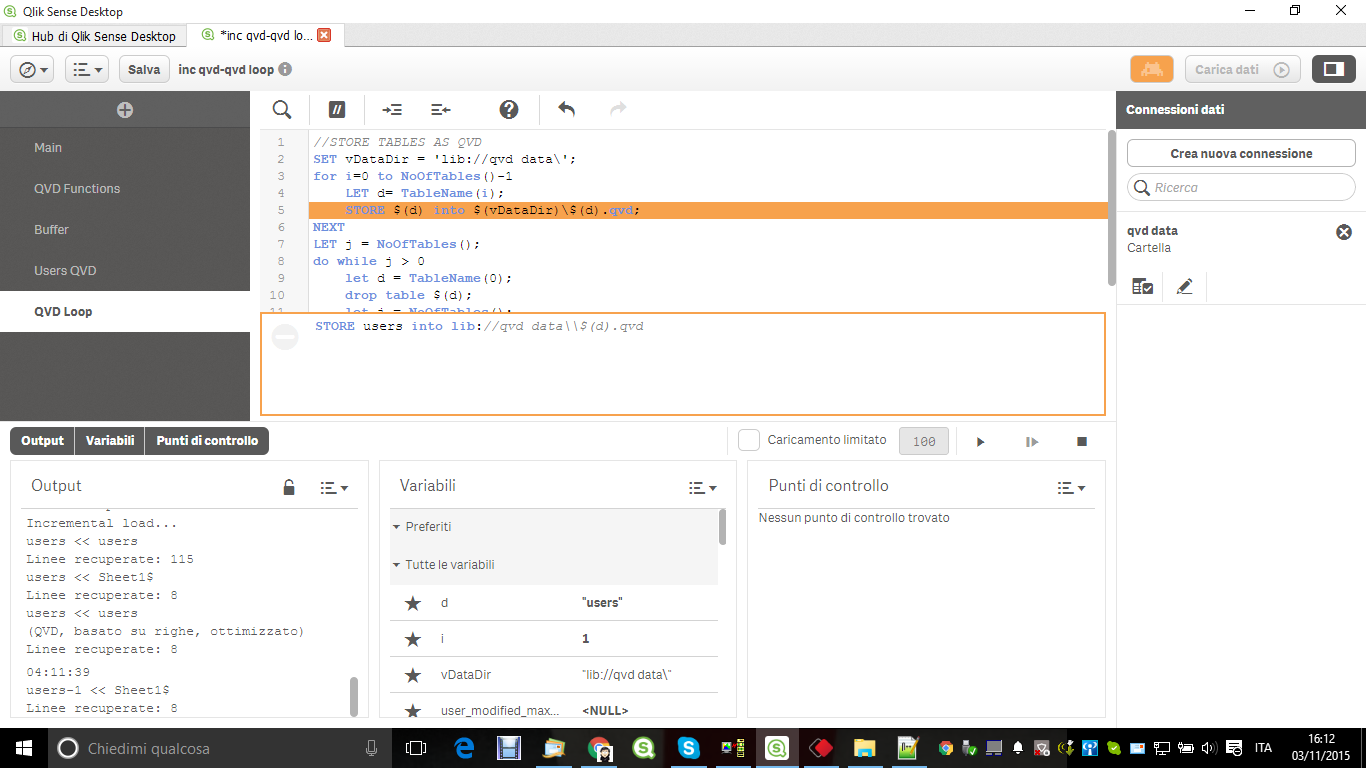The height and width of the screenshot is (768, 1366).
Task: Open Task View on taskbar
Action: tap(416, 747)
